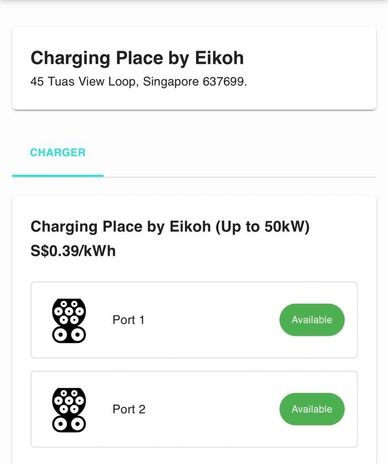
Task: Switch to the CHARGER tab
Action: click(58, 152)
